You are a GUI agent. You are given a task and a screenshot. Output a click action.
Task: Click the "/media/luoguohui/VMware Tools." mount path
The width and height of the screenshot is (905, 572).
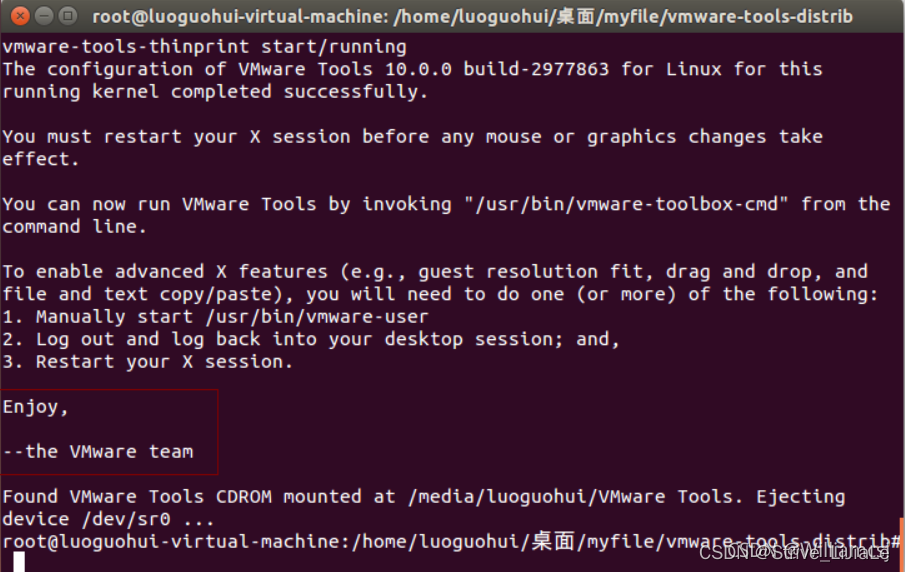pyautogui.click(x=580, y=497)
